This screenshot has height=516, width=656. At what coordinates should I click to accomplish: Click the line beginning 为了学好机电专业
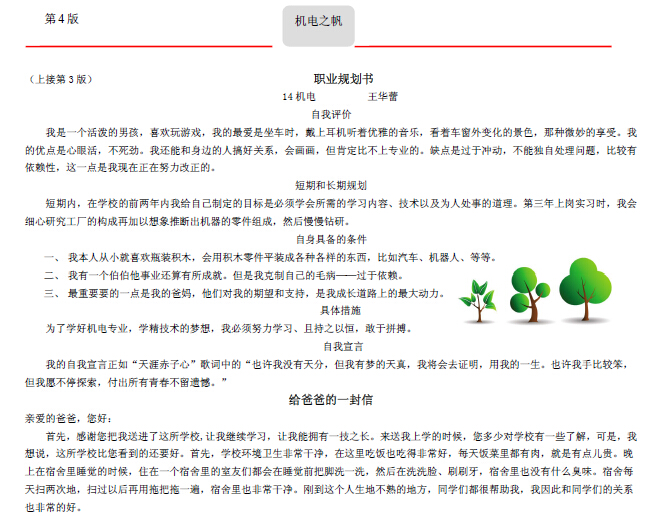(x=229, y=329)
